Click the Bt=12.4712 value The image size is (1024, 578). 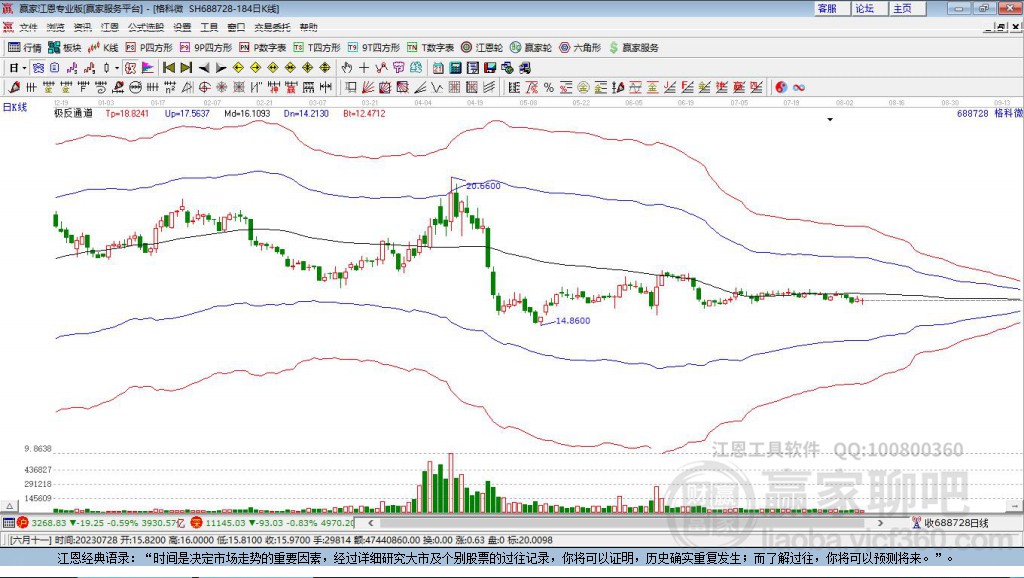pos(364,113)
